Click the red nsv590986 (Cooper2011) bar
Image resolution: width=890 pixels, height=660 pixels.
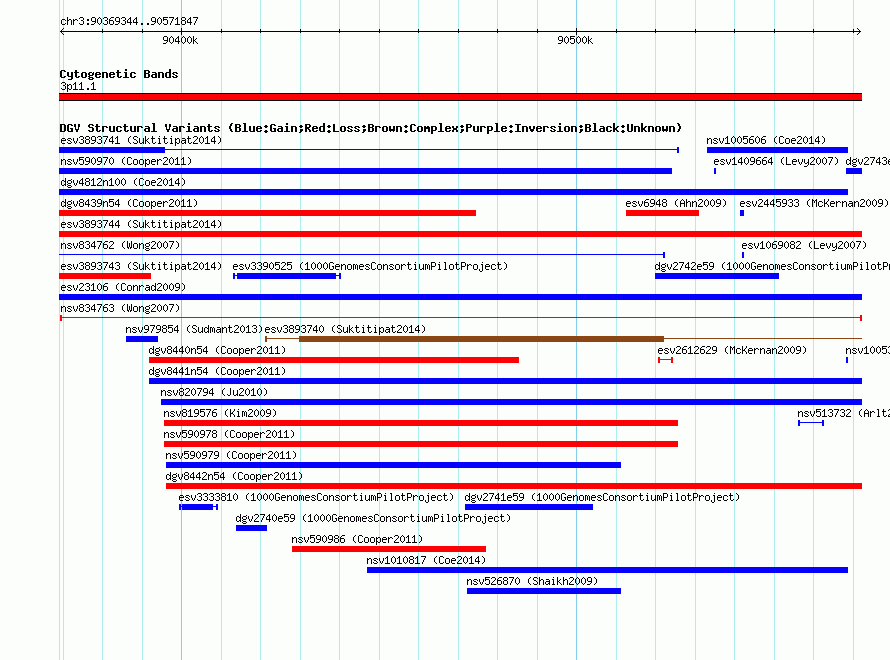coord(389,549)
